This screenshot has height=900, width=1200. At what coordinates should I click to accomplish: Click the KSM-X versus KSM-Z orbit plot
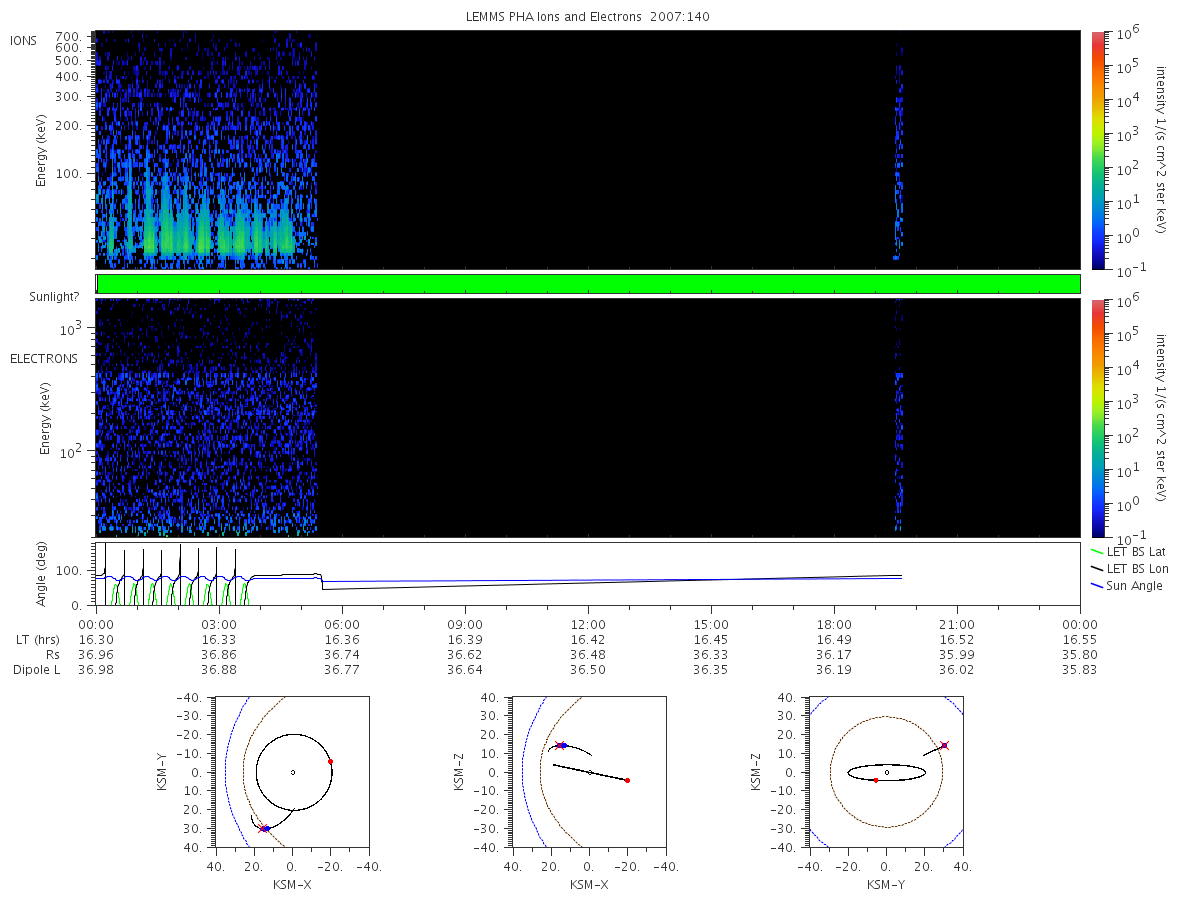588,772
